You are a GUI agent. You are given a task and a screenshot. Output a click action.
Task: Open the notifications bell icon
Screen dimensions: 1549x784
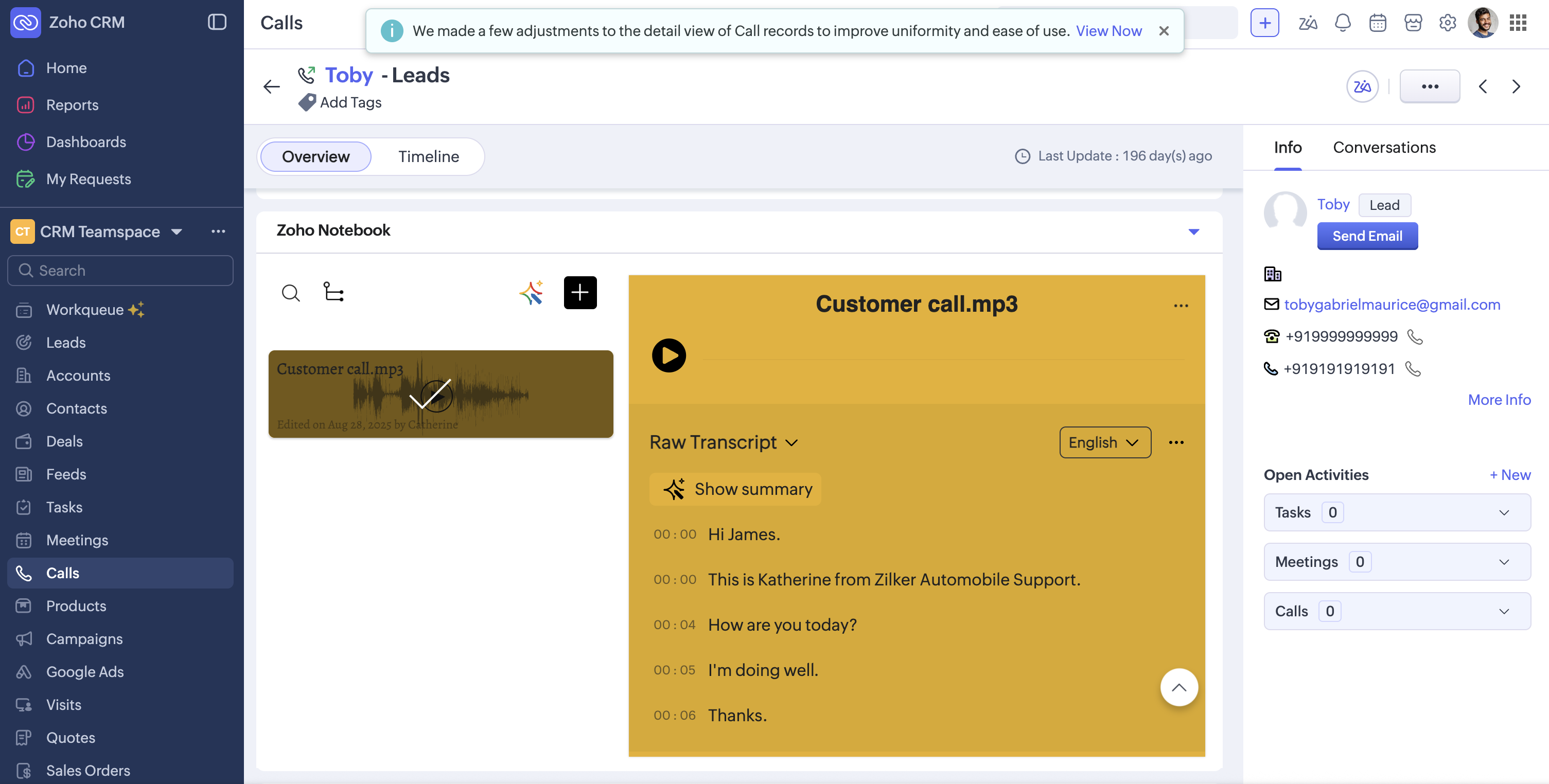(1342, 23)
